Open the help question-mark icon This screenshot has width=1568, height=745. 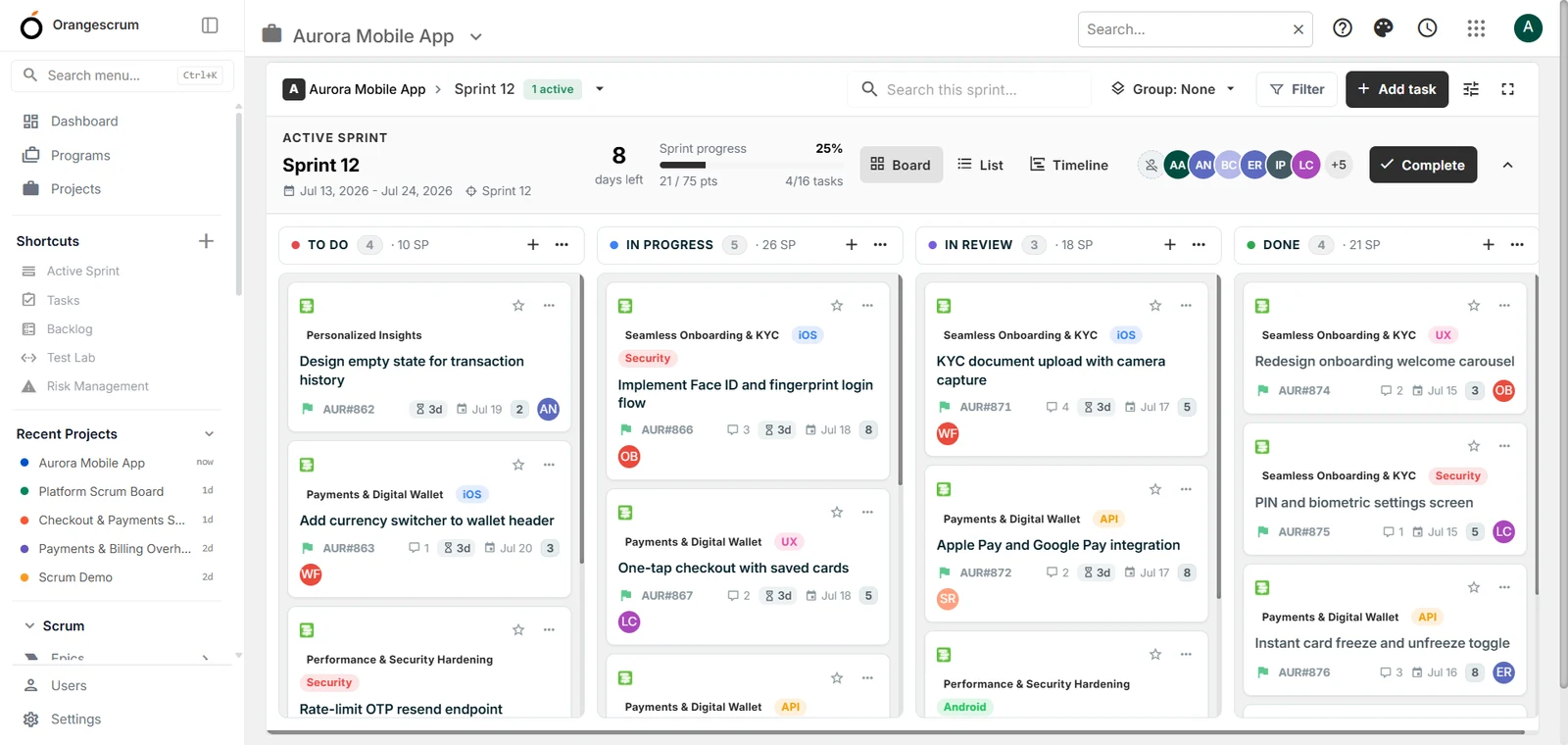point(1343,28)
